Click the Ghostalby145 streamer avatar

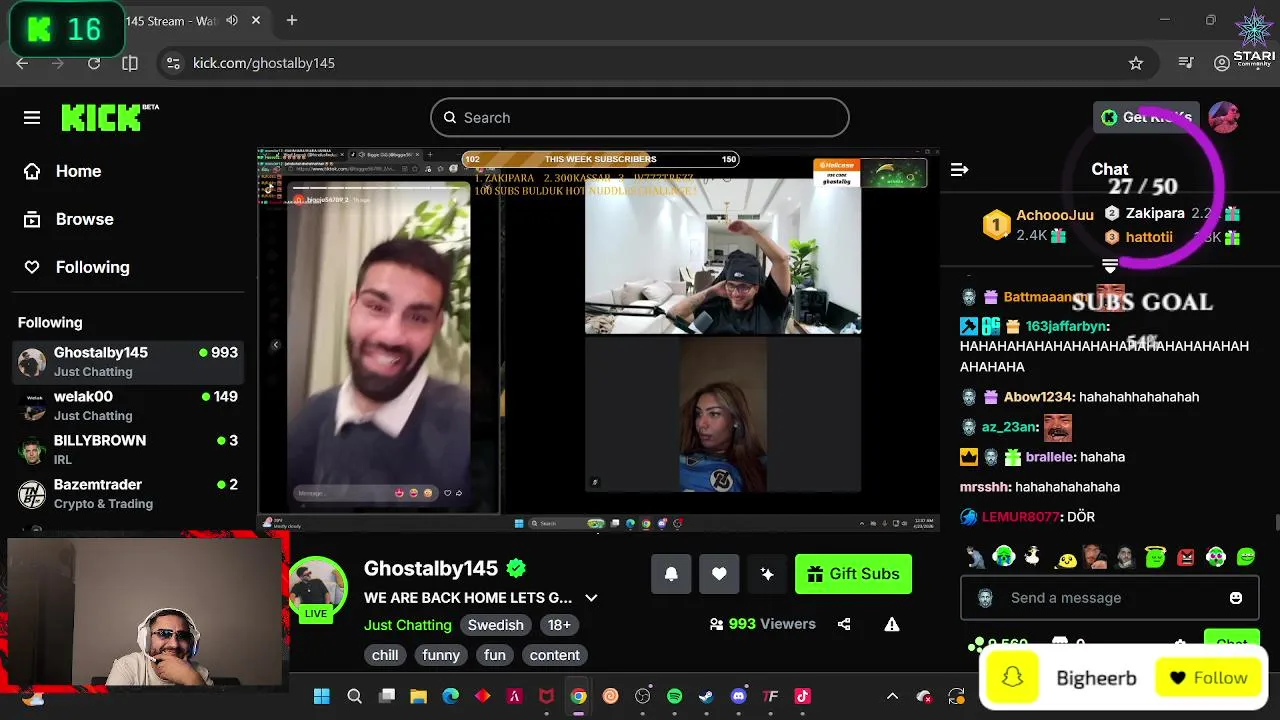coord(317,586)
